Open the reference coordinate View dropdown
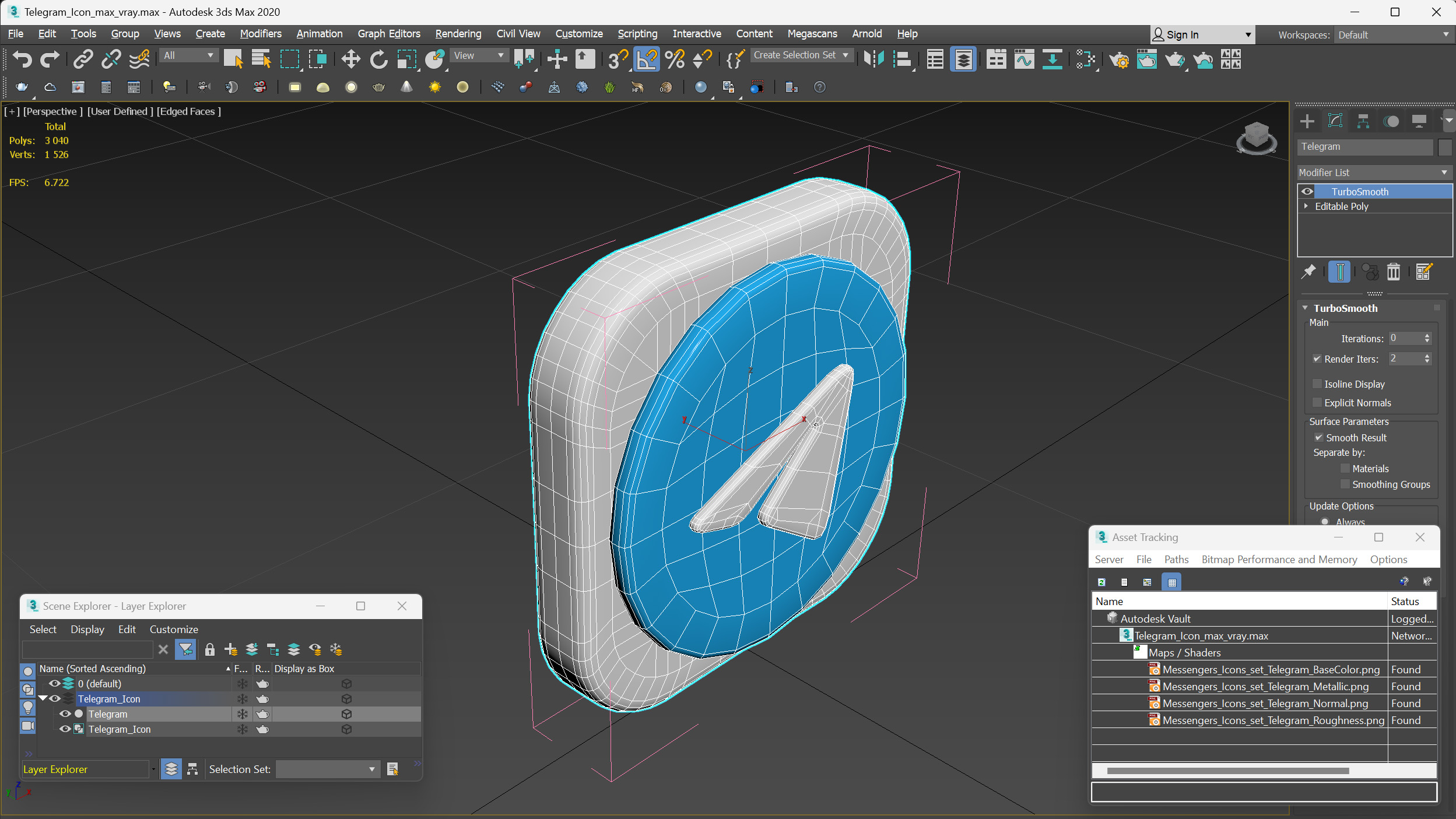 tap(479, 55)
